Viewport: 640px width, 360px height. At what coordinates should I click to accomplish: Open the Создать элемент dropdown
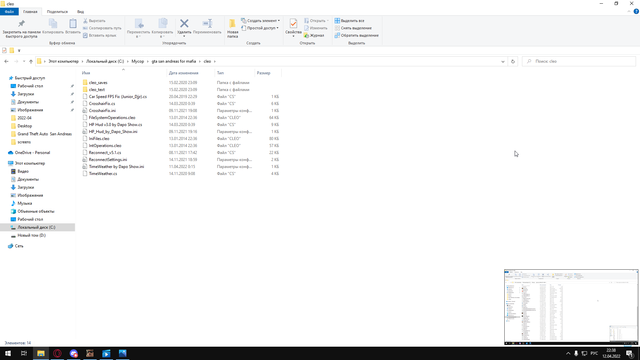[x=260, y=20]
